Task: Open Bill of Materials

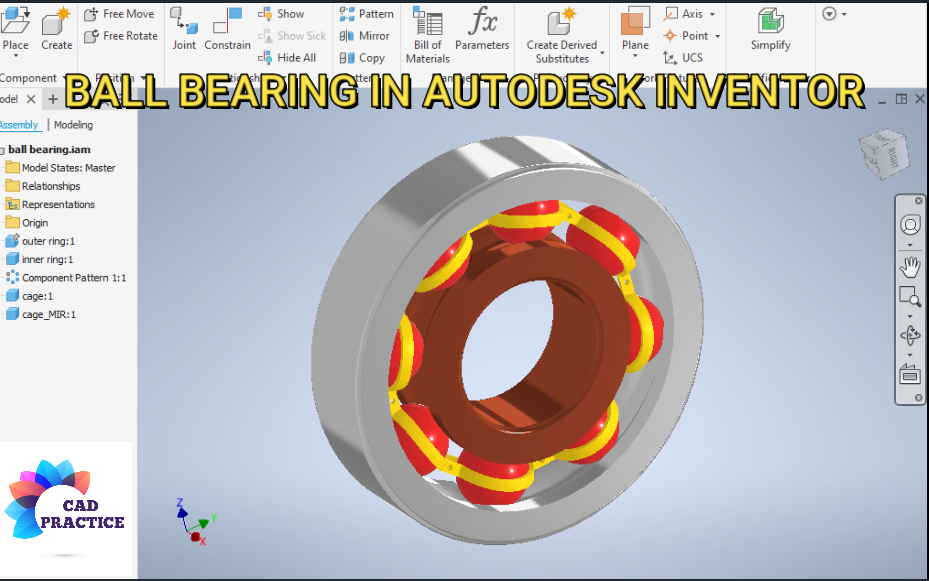Action: [x=428, y=34]
